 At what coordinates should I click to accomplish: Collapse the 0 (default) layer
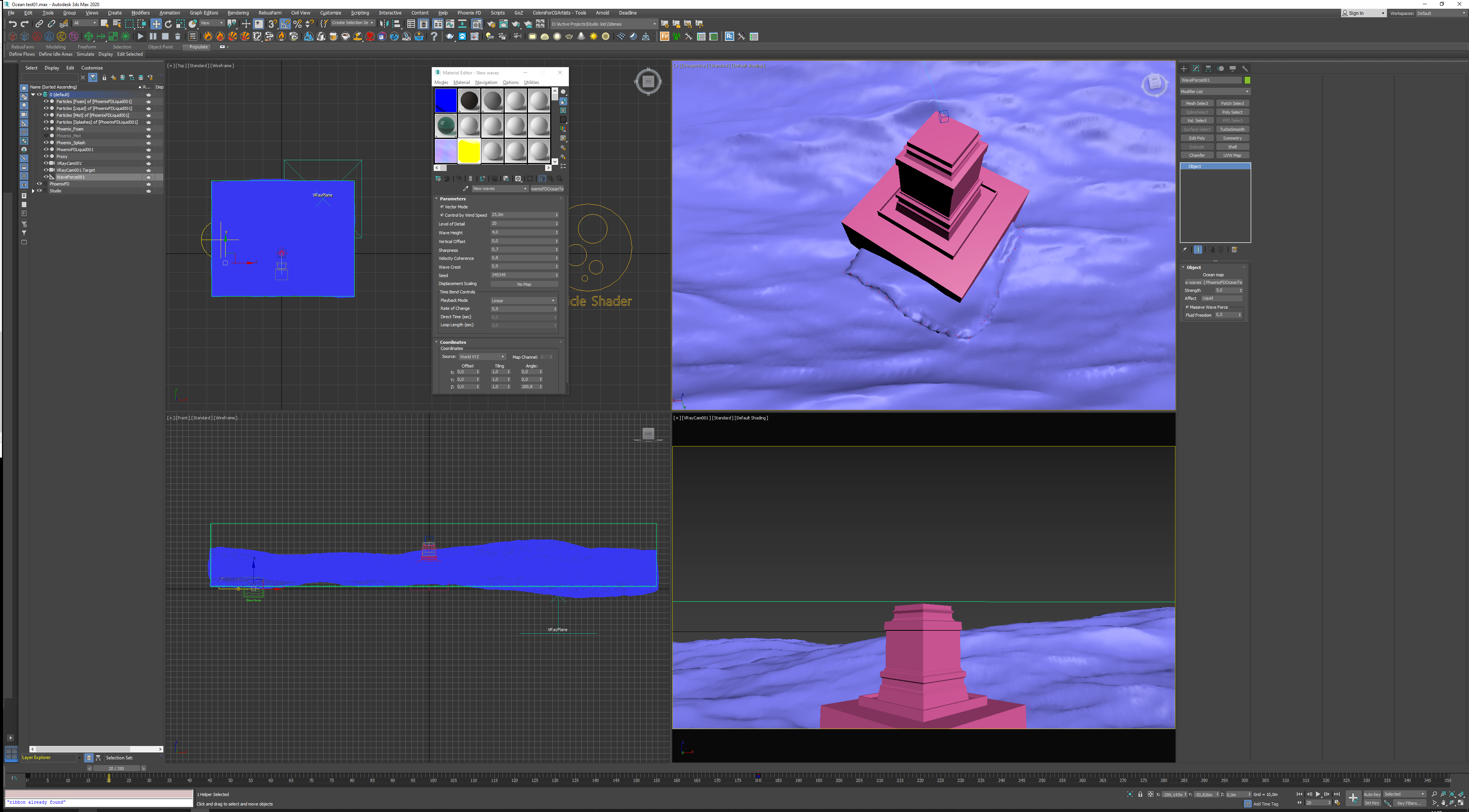[x=33, y=95]
